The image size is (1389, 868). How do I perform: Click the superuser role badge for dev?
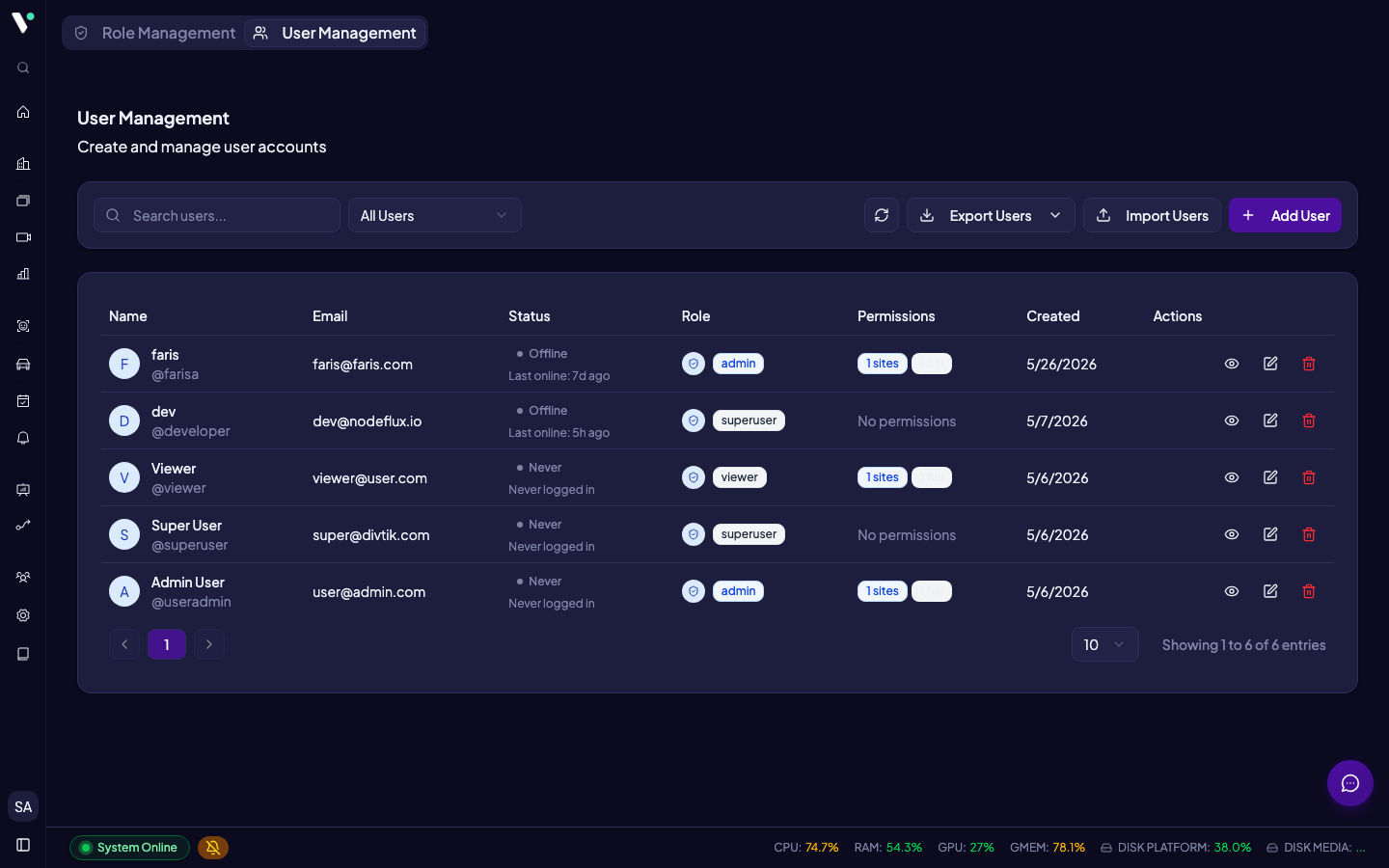click(x=749, y=420)
